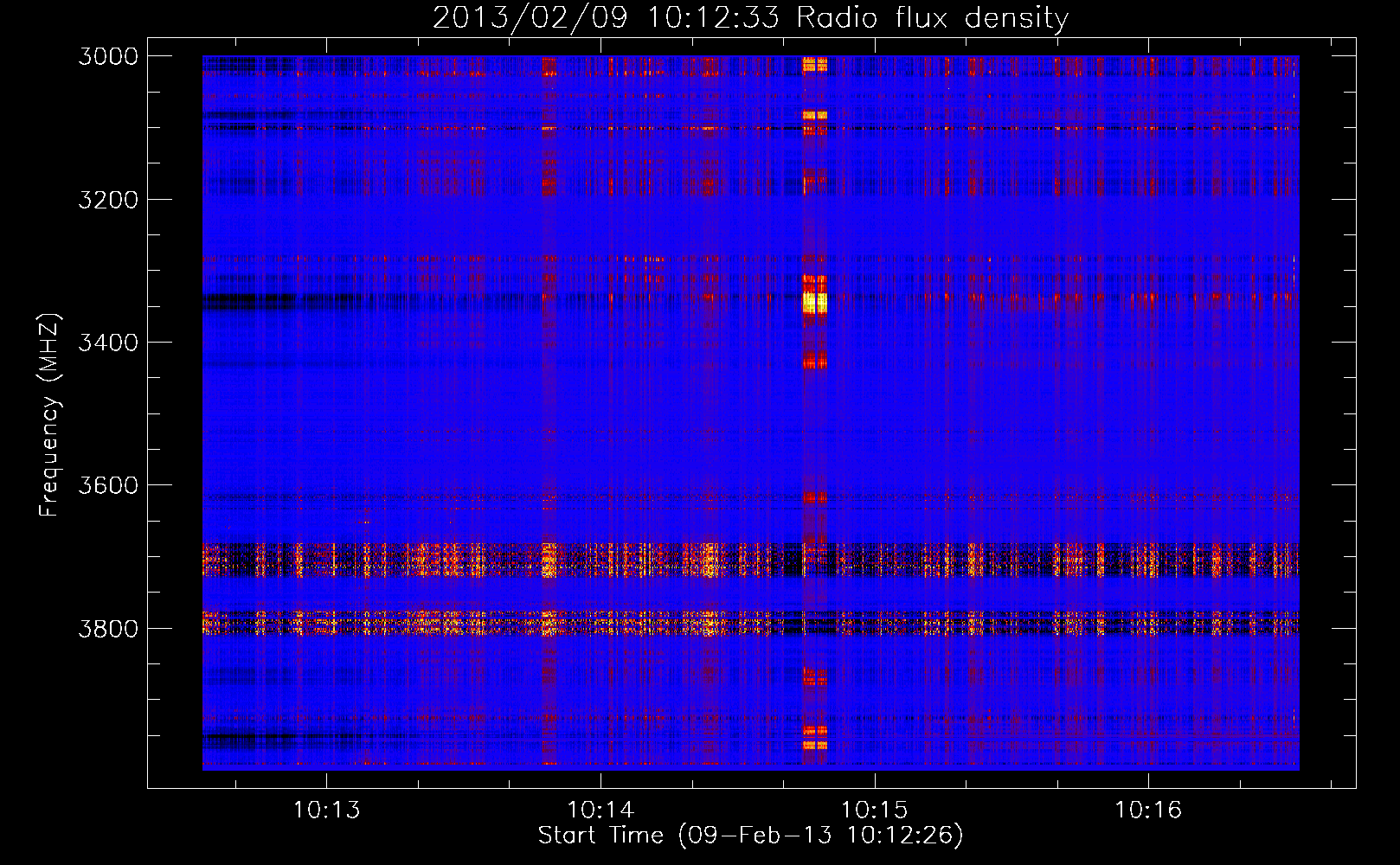Click the 'Start Time (09-Feb-13 10:12:26)' label
Viewport: 1400px width, 865px height.
[x=750, y=836]
